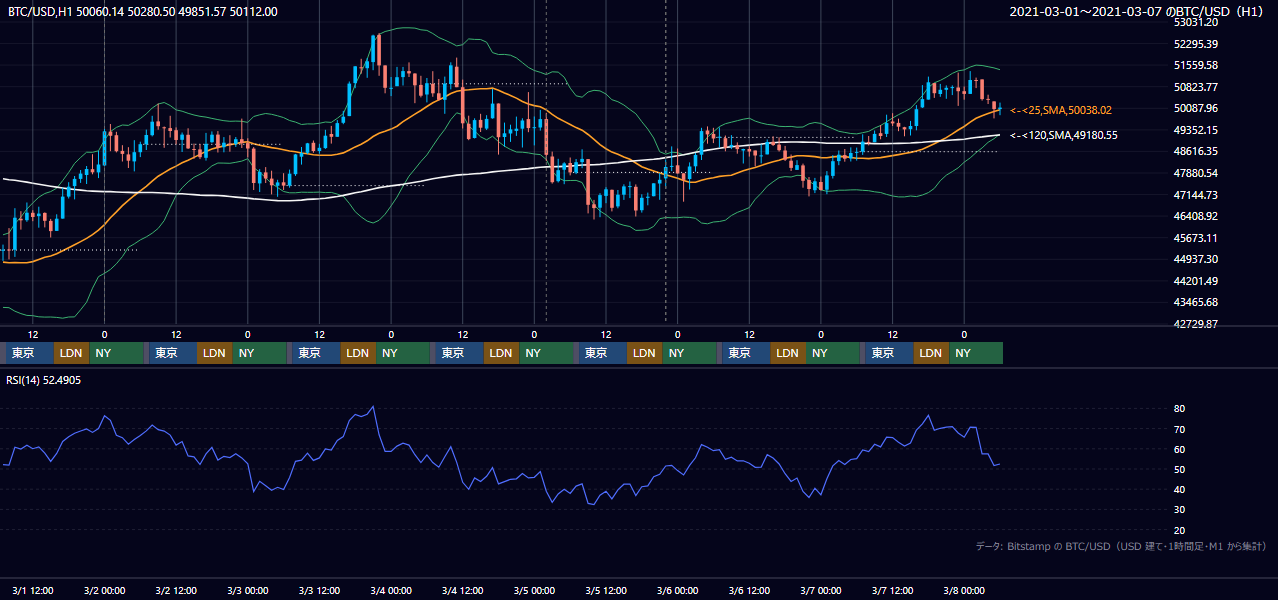Click the 3/2 12:00 date label
The image size is (1278, 600).
coord(176,590)
